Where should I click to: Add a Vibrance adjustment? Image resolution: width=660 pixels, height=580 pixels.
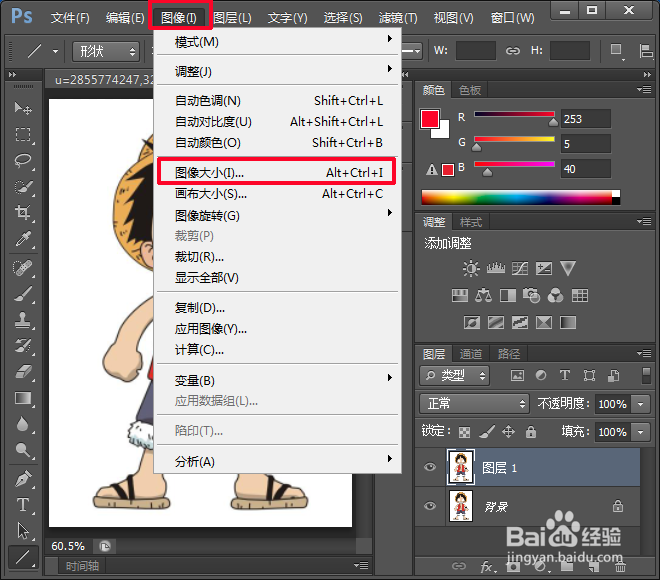tap(568, 269)
